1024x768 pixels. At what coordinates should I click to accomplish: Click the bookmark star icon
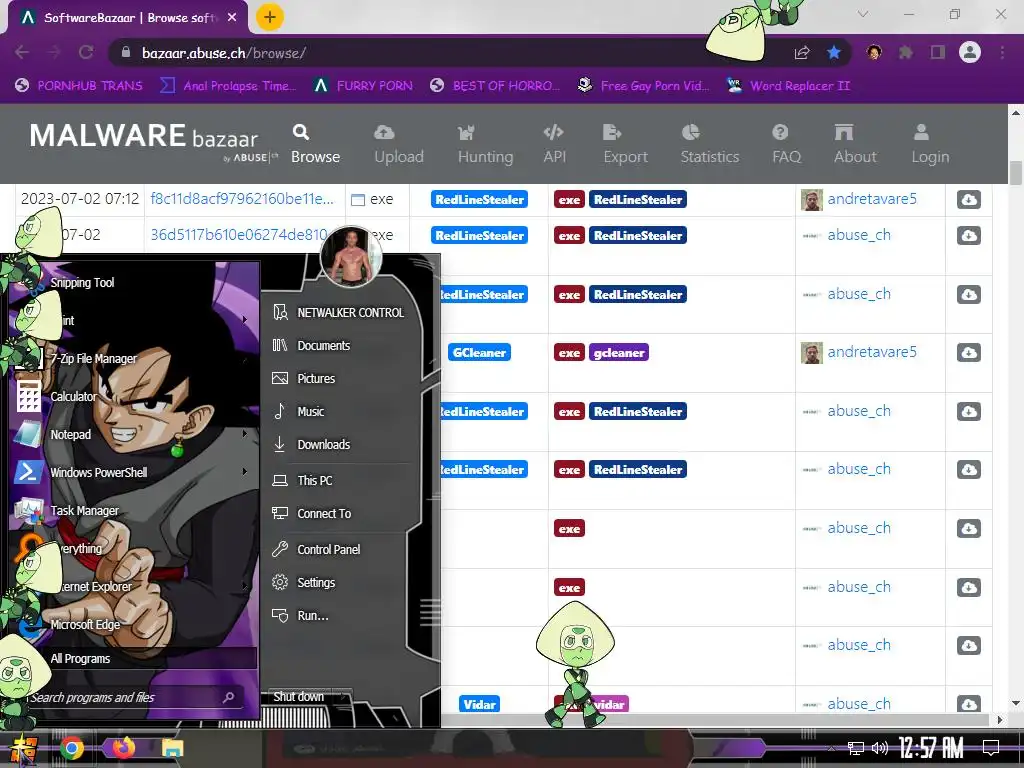point(834,52)
